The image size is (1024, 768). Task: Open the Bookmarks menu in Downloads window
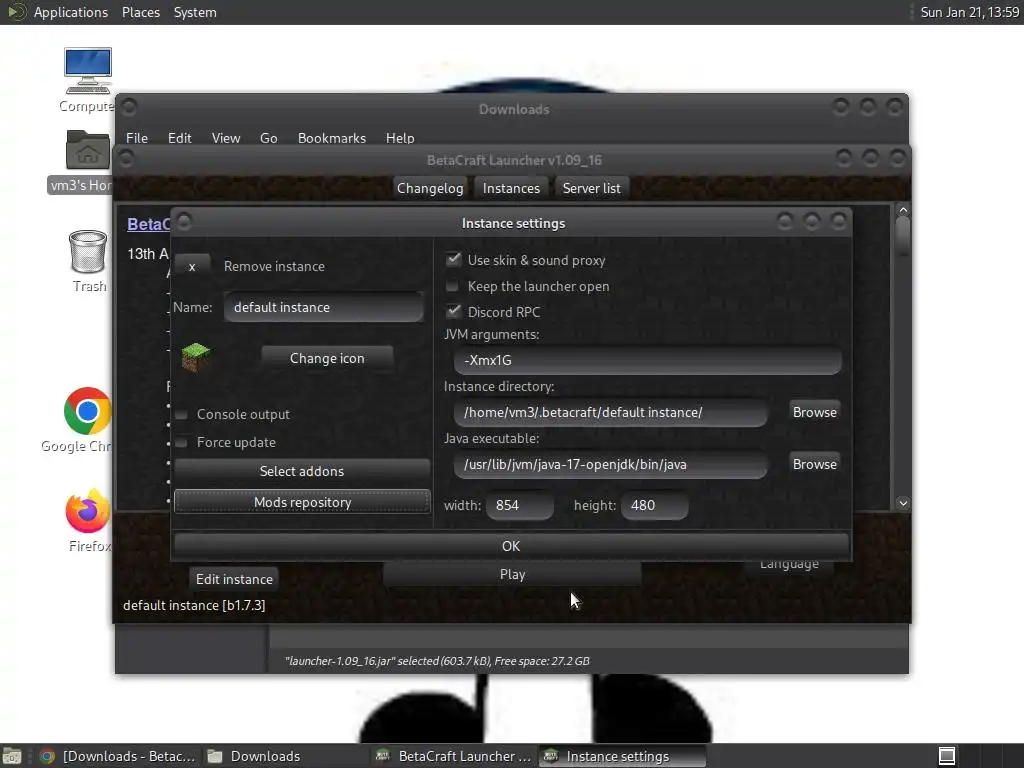(x=332, y=138)
